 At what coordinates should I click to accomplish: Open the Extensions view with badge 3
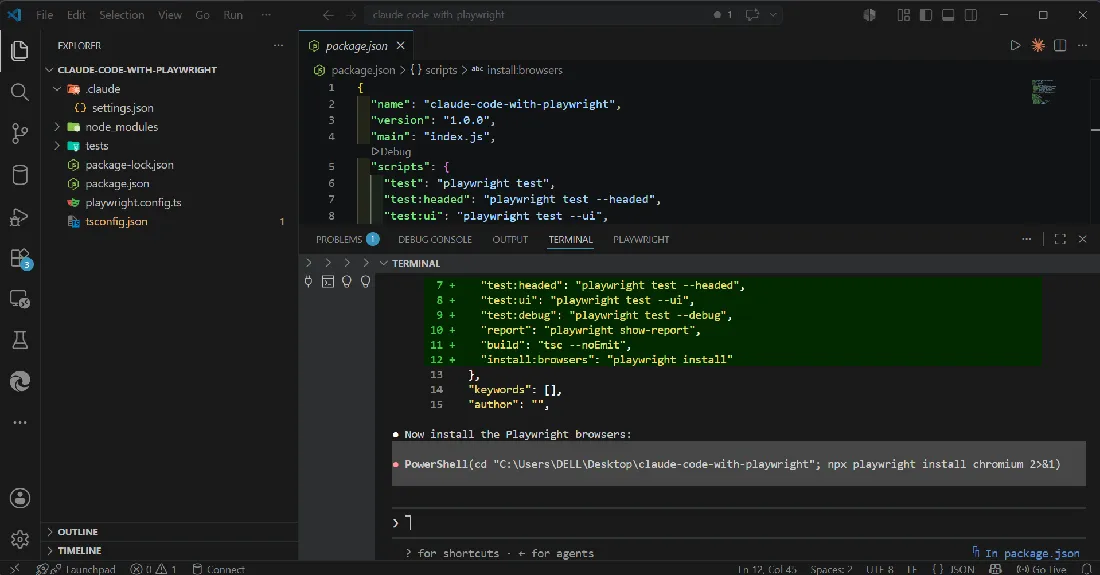tap(20, 258)
